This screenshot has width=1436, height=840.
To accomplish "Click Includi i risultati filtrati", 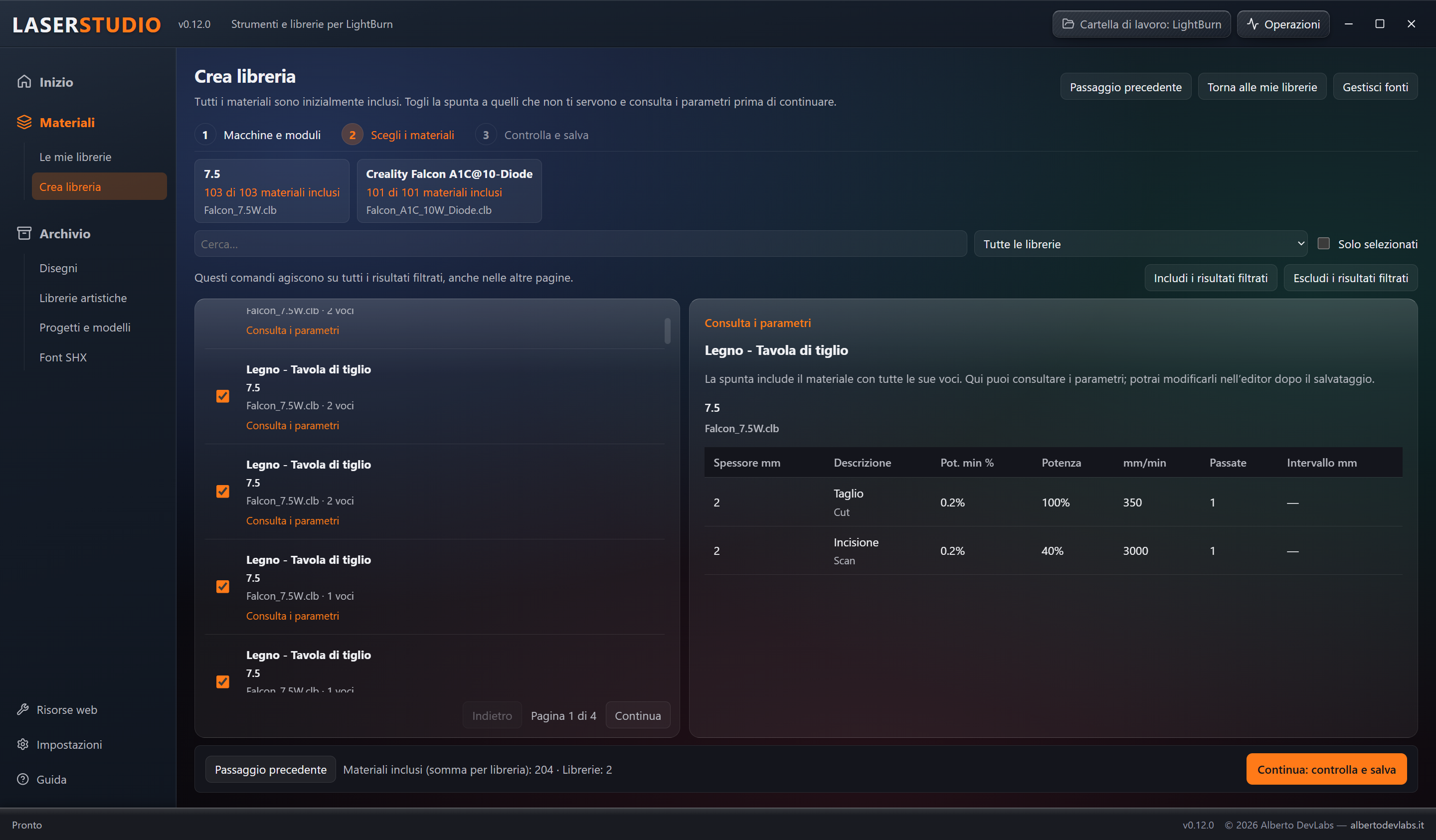I will 1210,278.
